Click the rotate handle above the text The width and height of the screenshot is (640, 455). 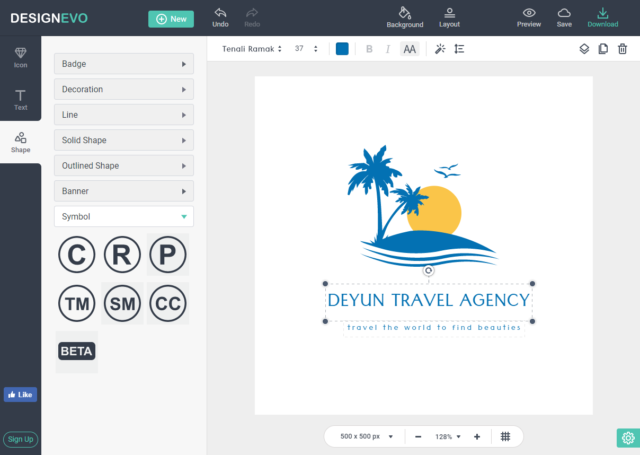pyautogui.click(x=428, y=271)
